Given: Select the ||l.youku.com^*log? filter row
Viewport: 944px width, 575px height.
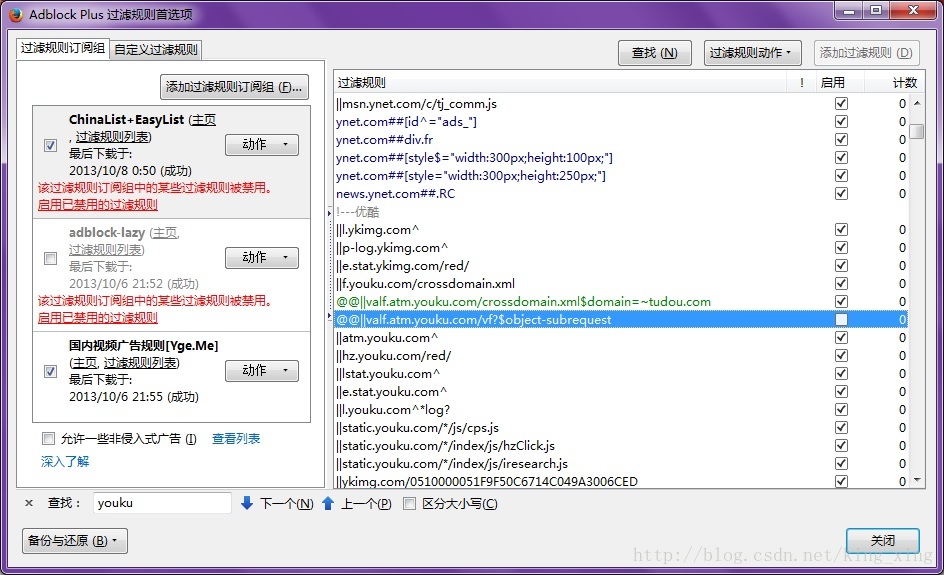Looking at the screenshot, I should [620, 409].
